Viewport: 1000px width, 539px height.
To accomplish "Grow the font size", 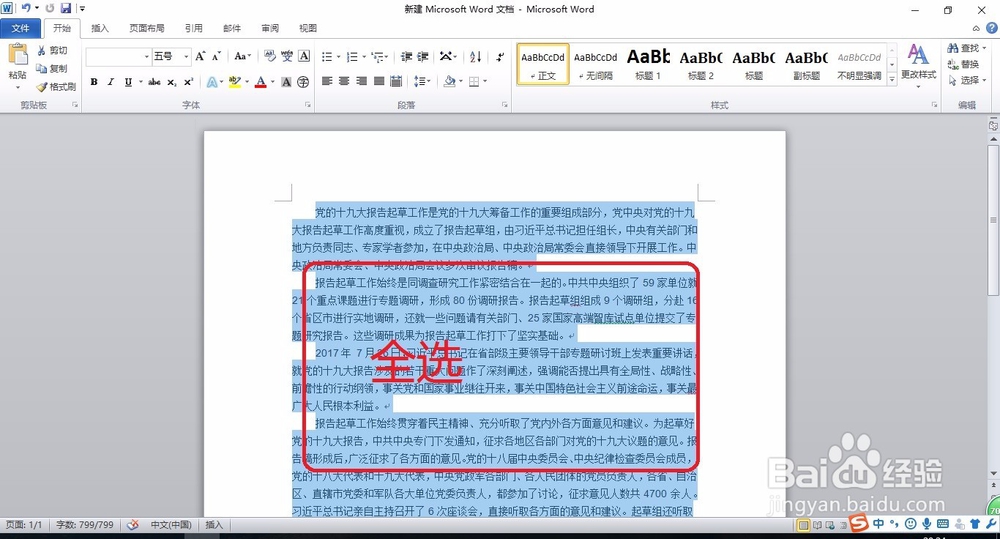I will [x=200, y=56].
